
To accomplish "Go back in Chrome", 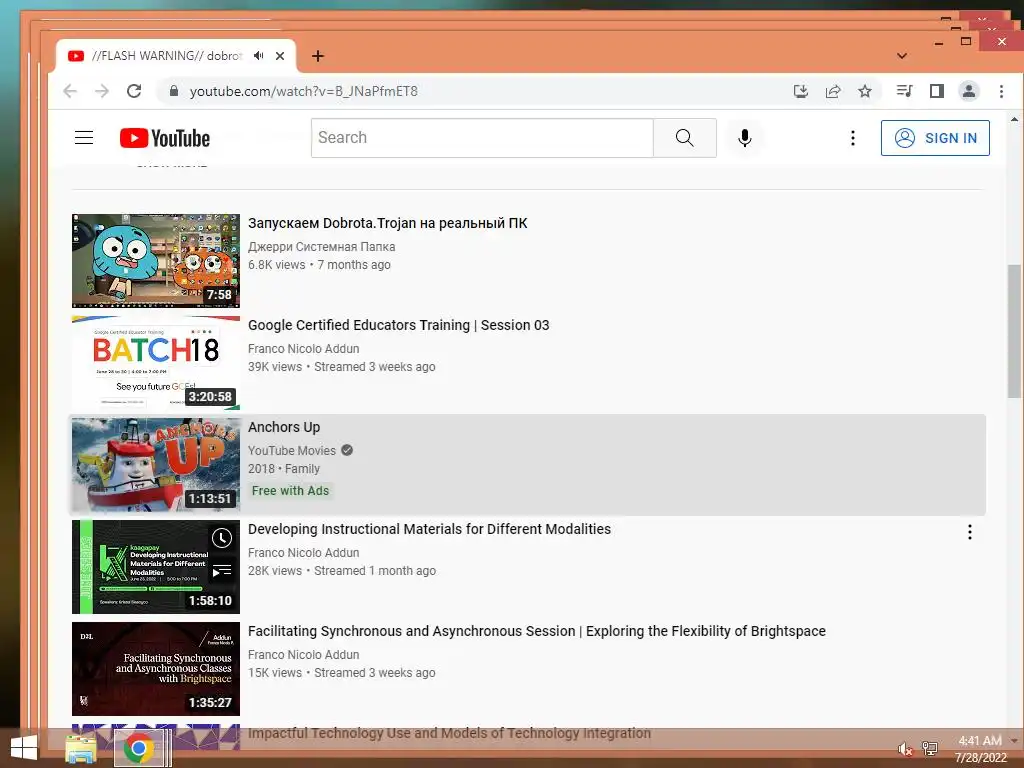I will [x=70, y=91].
